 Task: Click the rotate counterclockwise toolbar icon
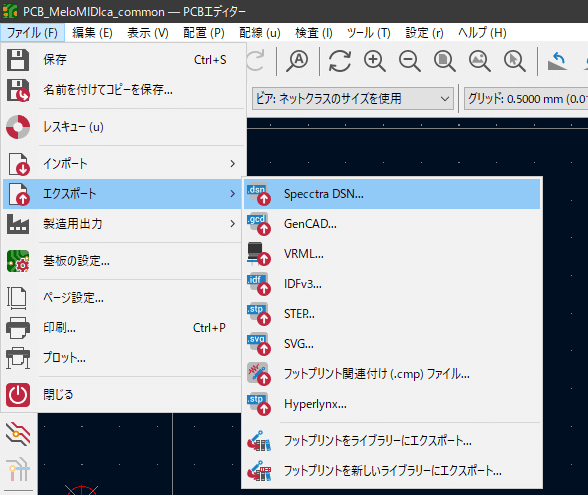click(x=557, y=61)
